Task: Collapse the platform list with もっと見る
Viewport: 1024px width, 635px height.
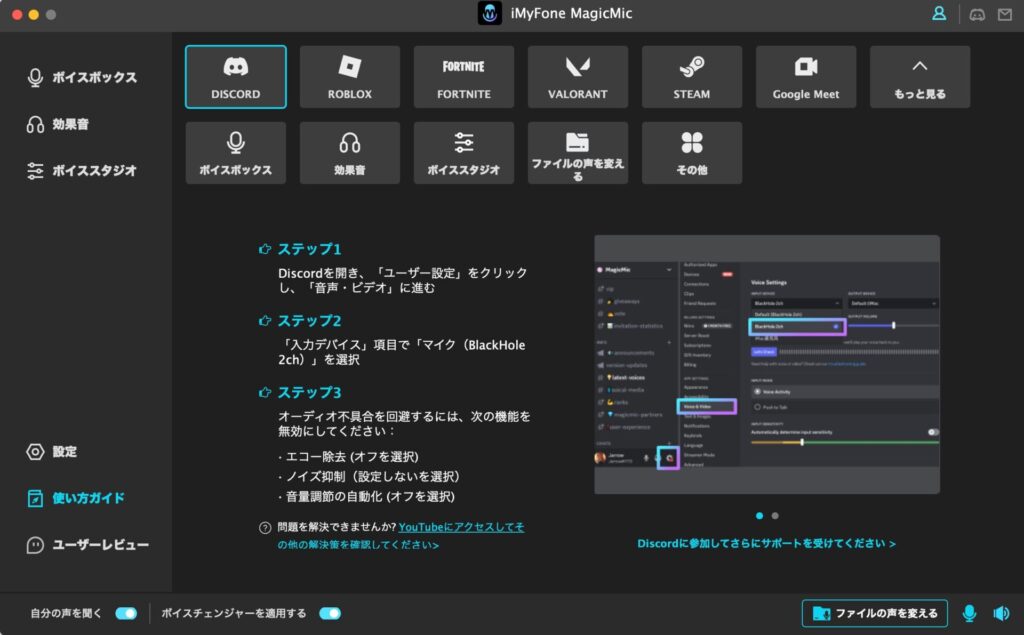Action: (x=920, y=77)
